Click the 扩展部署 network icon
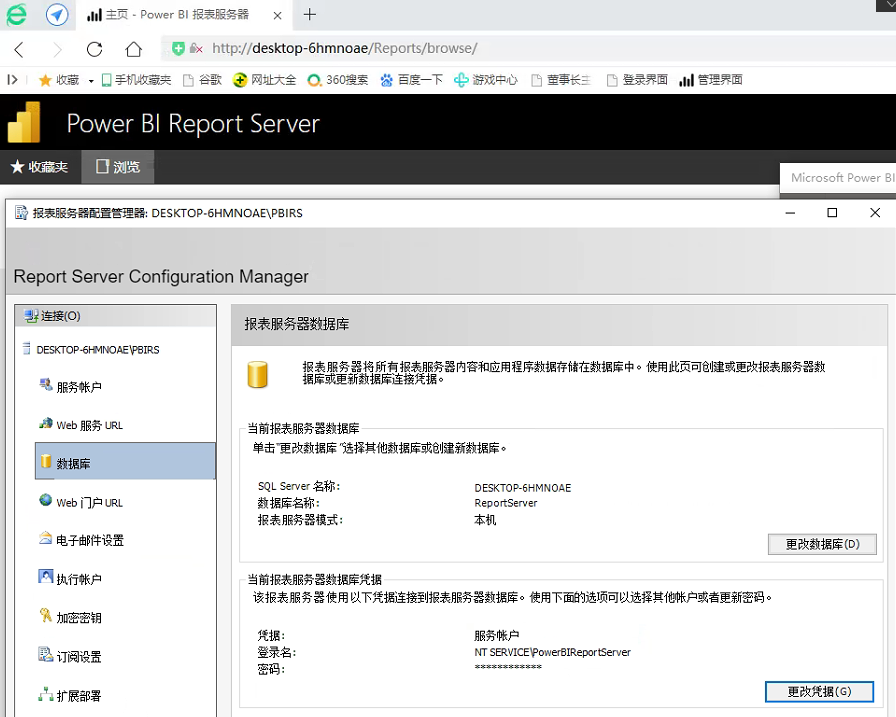 (46, 694)
